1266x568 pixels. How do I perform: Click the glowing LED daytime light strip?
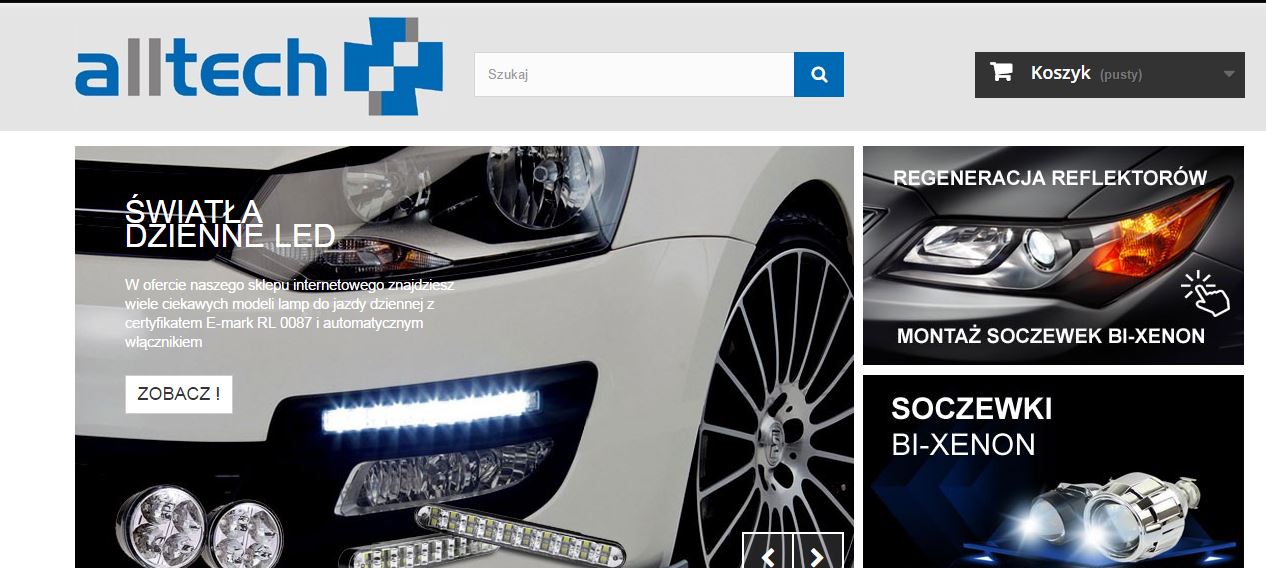click(426, 412)
